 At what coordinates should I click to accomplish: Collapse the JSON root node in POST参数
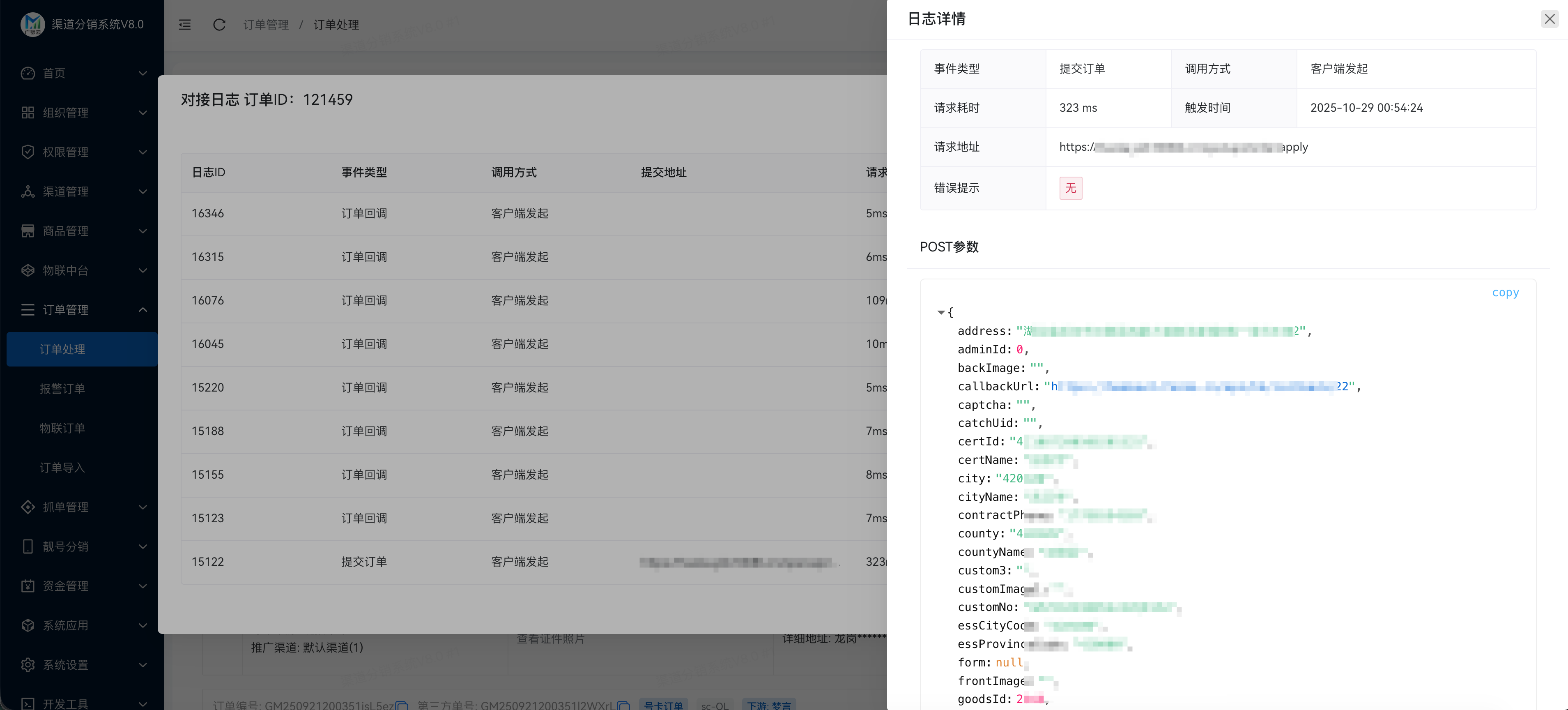[x=940, y=312]
